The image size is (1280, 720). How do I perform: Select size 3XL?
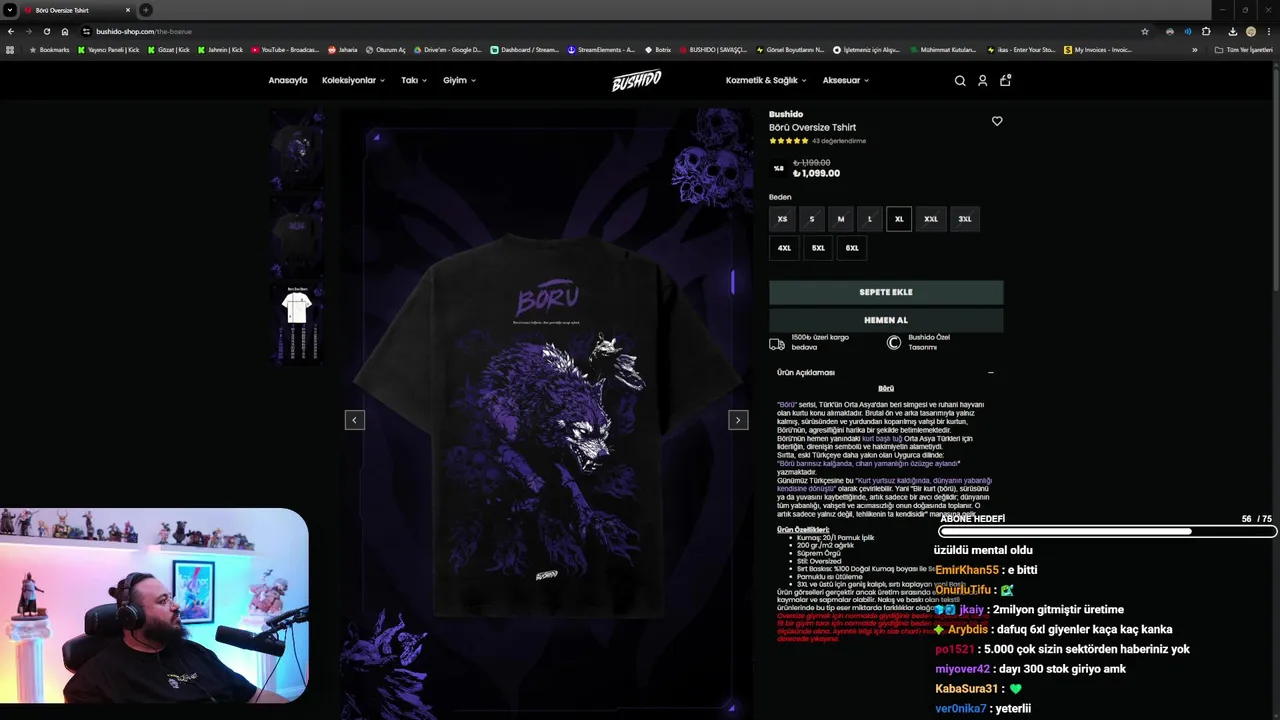(x=965, y=219)
